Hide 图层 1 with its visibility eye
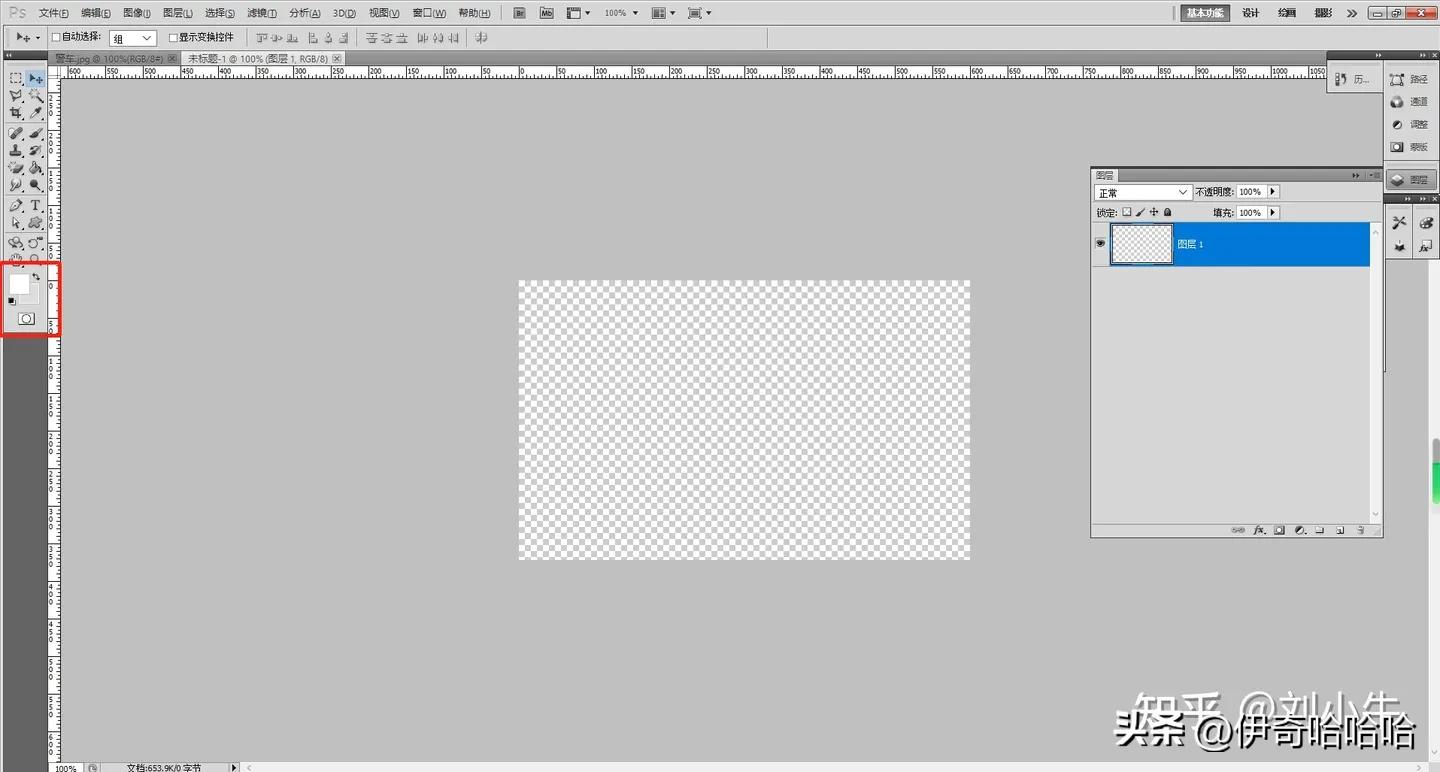The image size is (1440, 772). click(x=1100, y=243)
